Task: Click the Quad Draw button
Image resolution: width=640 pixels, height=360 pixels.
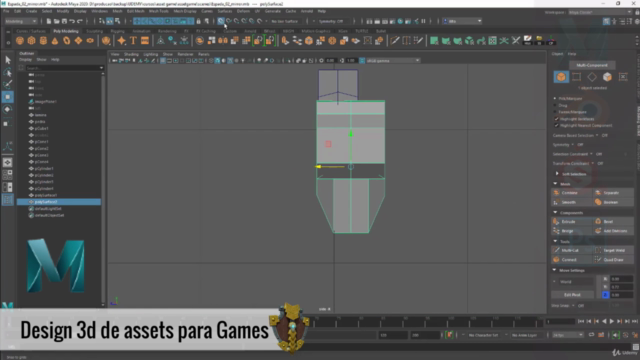Action: (x=613, y=260)
